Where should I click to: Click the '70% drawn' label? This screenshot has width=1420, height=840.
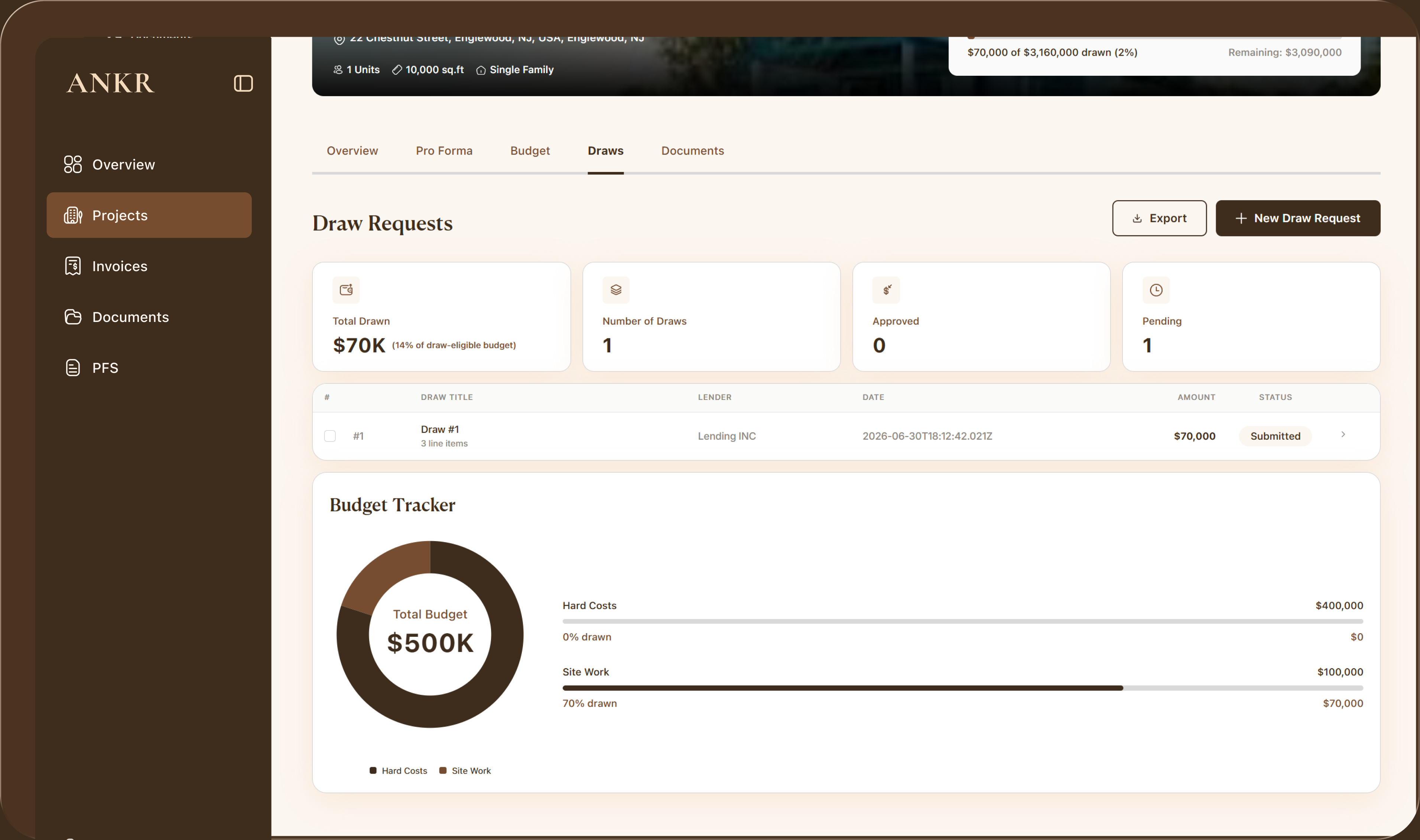coord(589,704)
